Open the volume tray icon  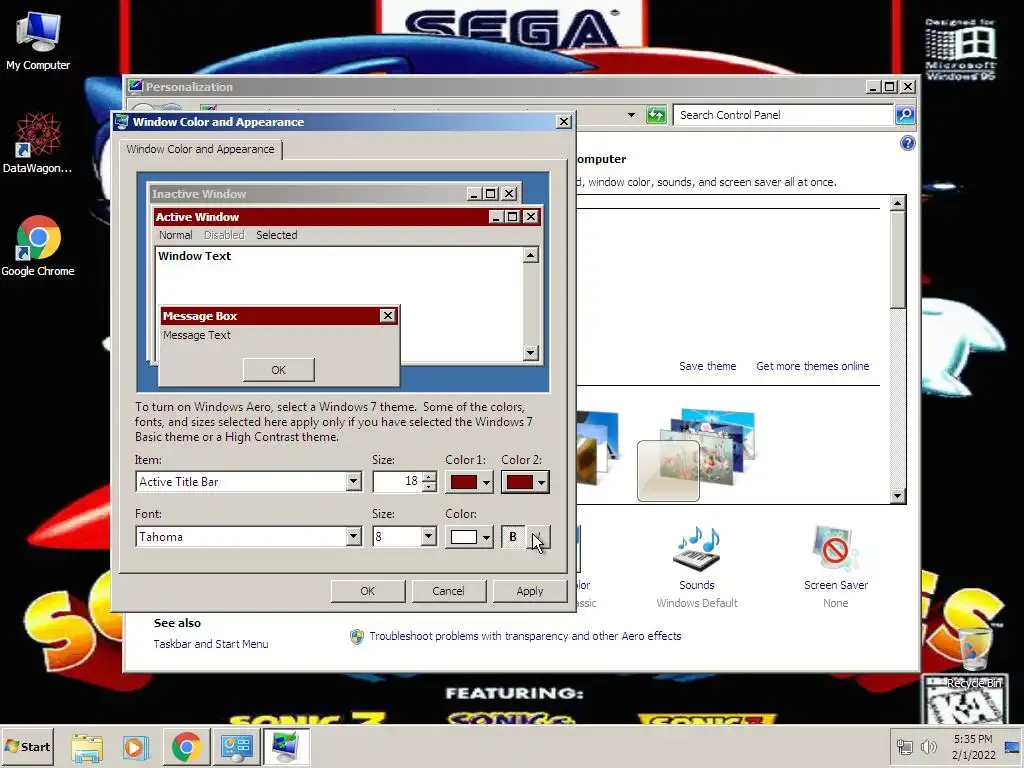pos(928,747)
